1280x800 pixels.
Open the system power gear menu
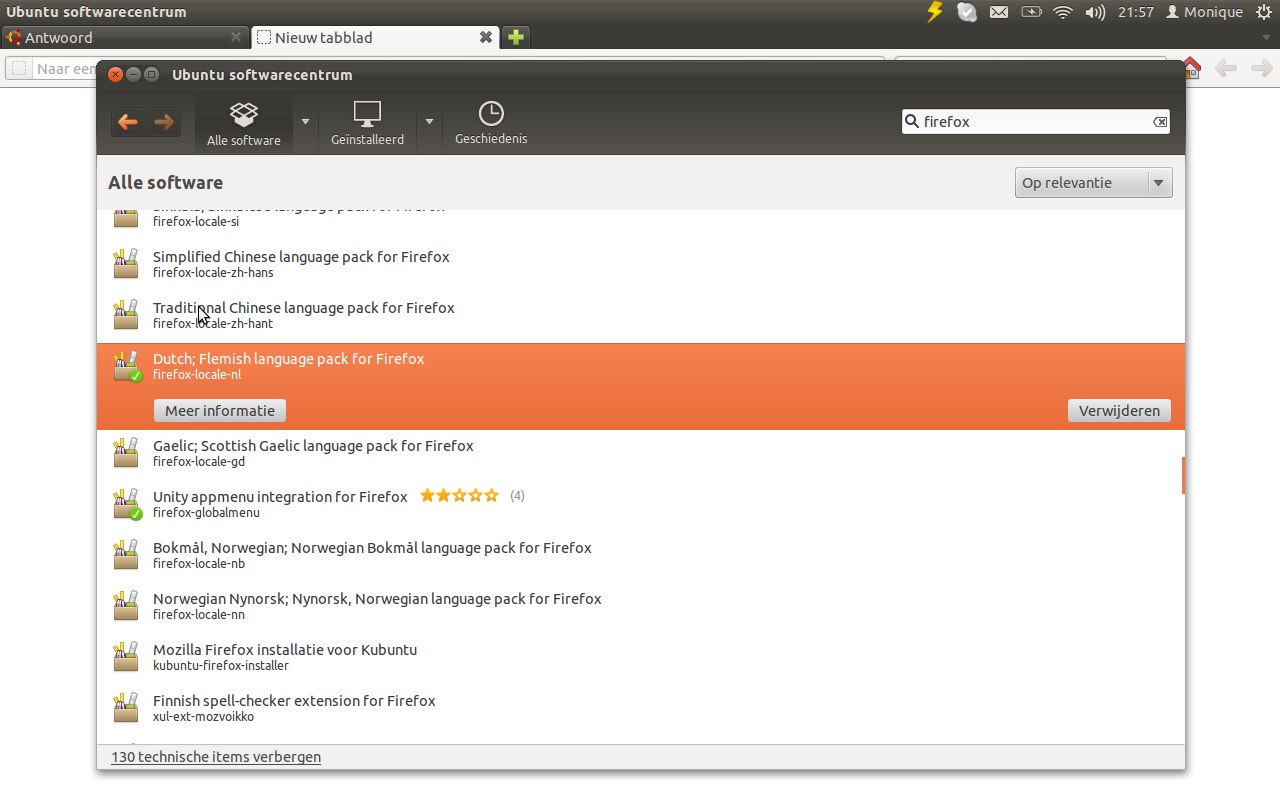[1263, 12]
